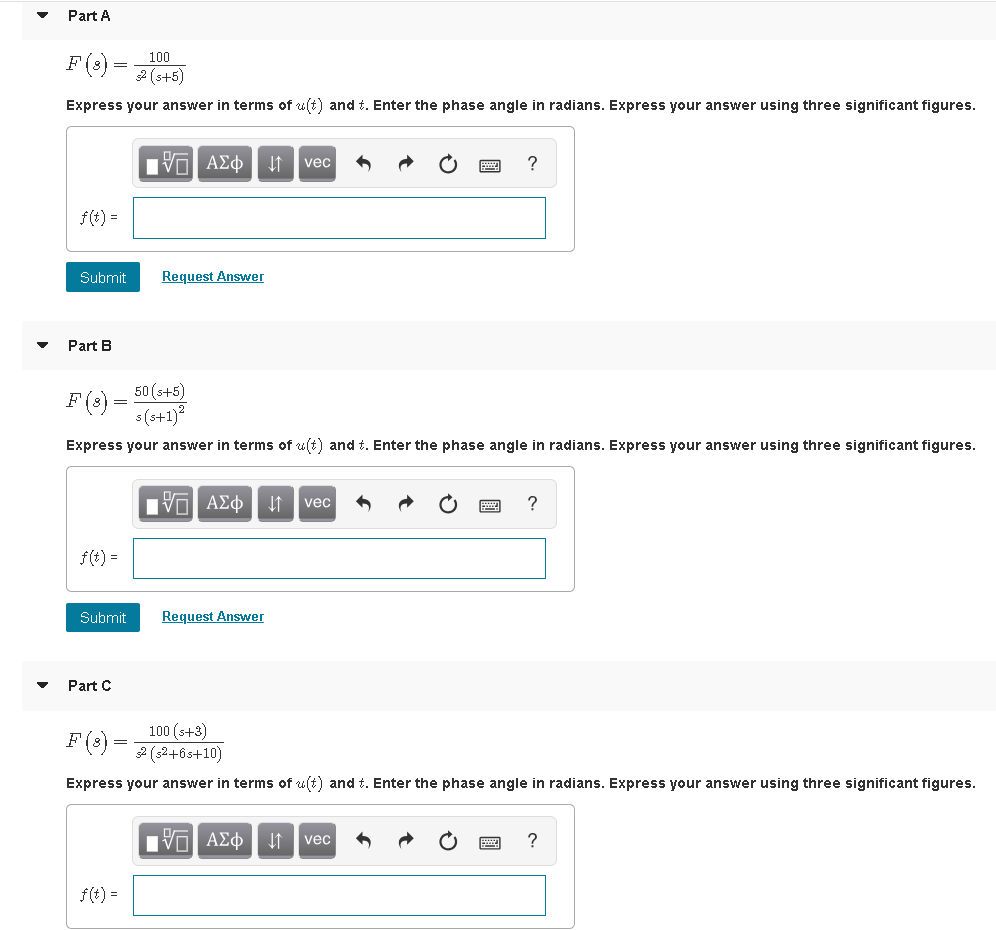Submit the answer for Part A
Viewport: 996px width, 930px height.
pyautogui.click(x=102, y=277)
